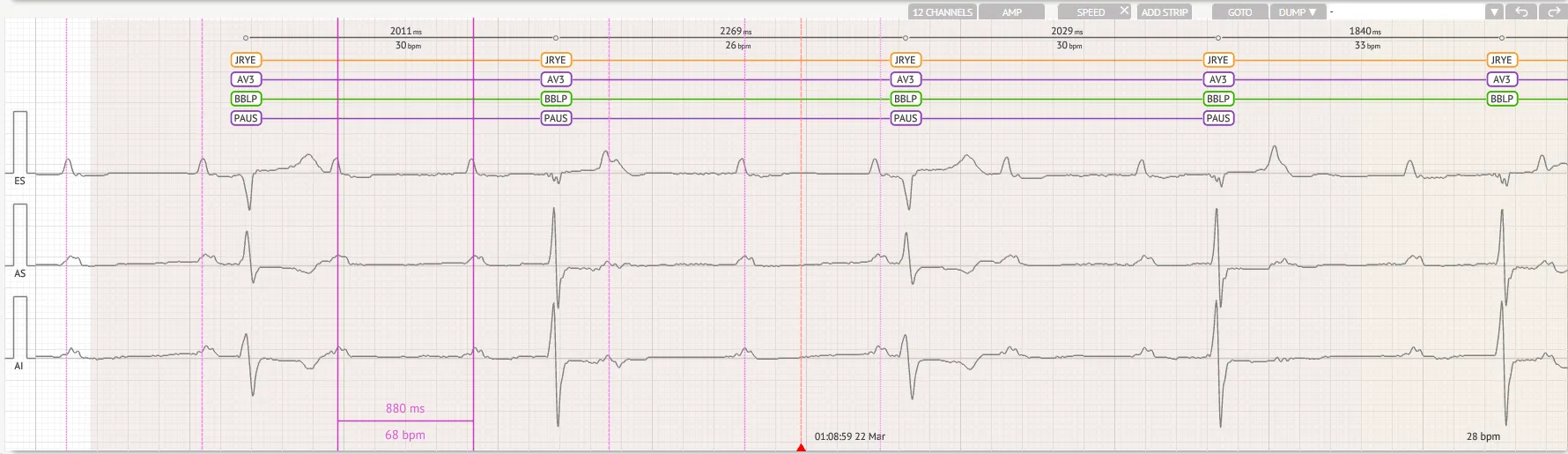Click the redo arrow icon
The width and height of the screenshot is (1568, 454).
tap(1553, 11)
